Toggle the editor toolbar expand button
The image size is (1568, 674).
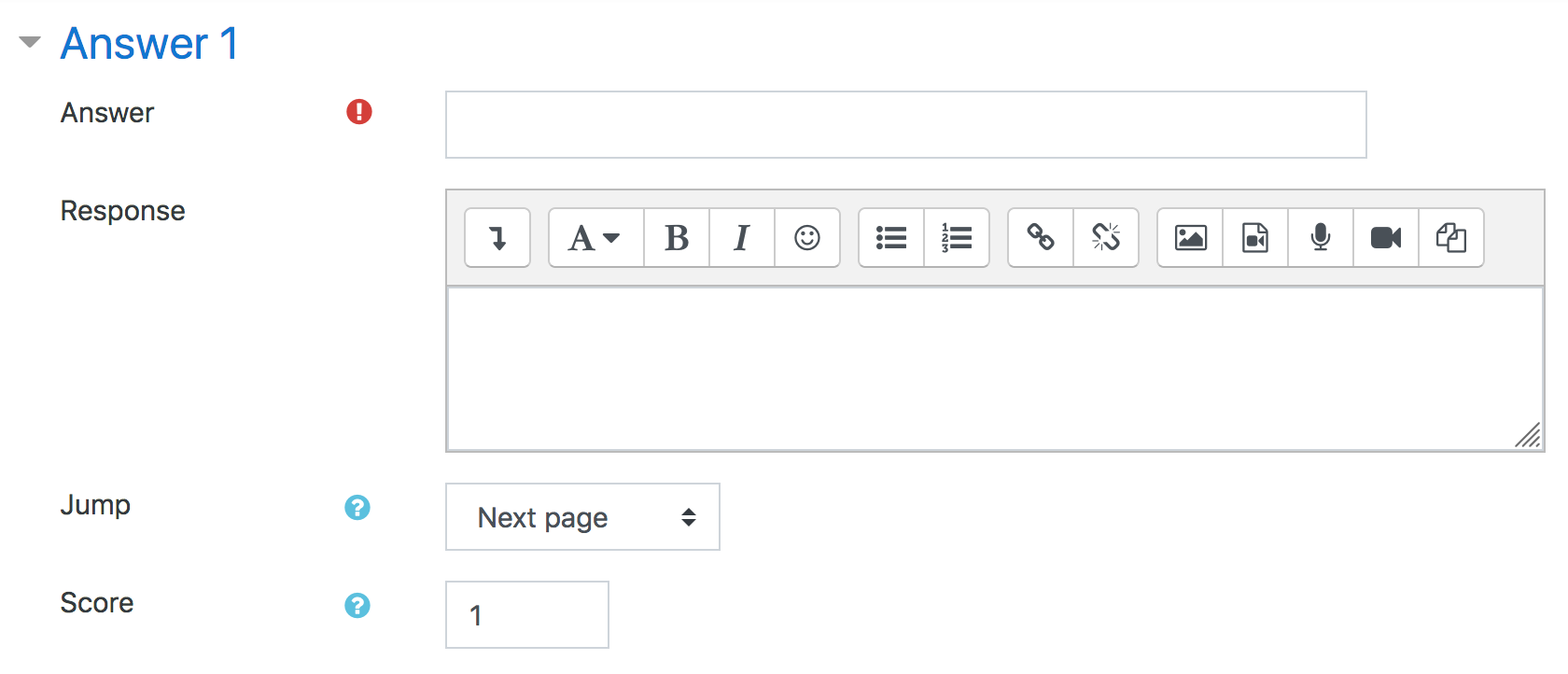(x=497, y=238)
